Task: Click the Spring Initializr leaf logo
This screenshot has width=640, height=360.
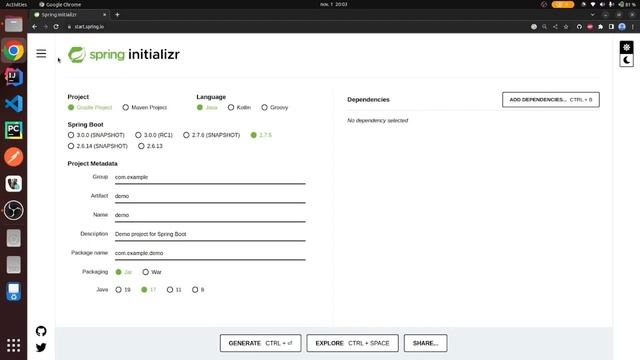Action: coord(77,54)
